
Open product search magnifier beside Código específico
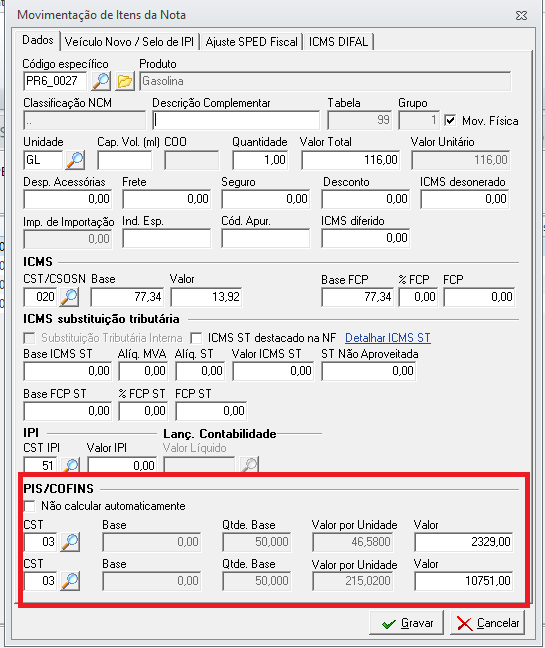[x=101, y=81]
